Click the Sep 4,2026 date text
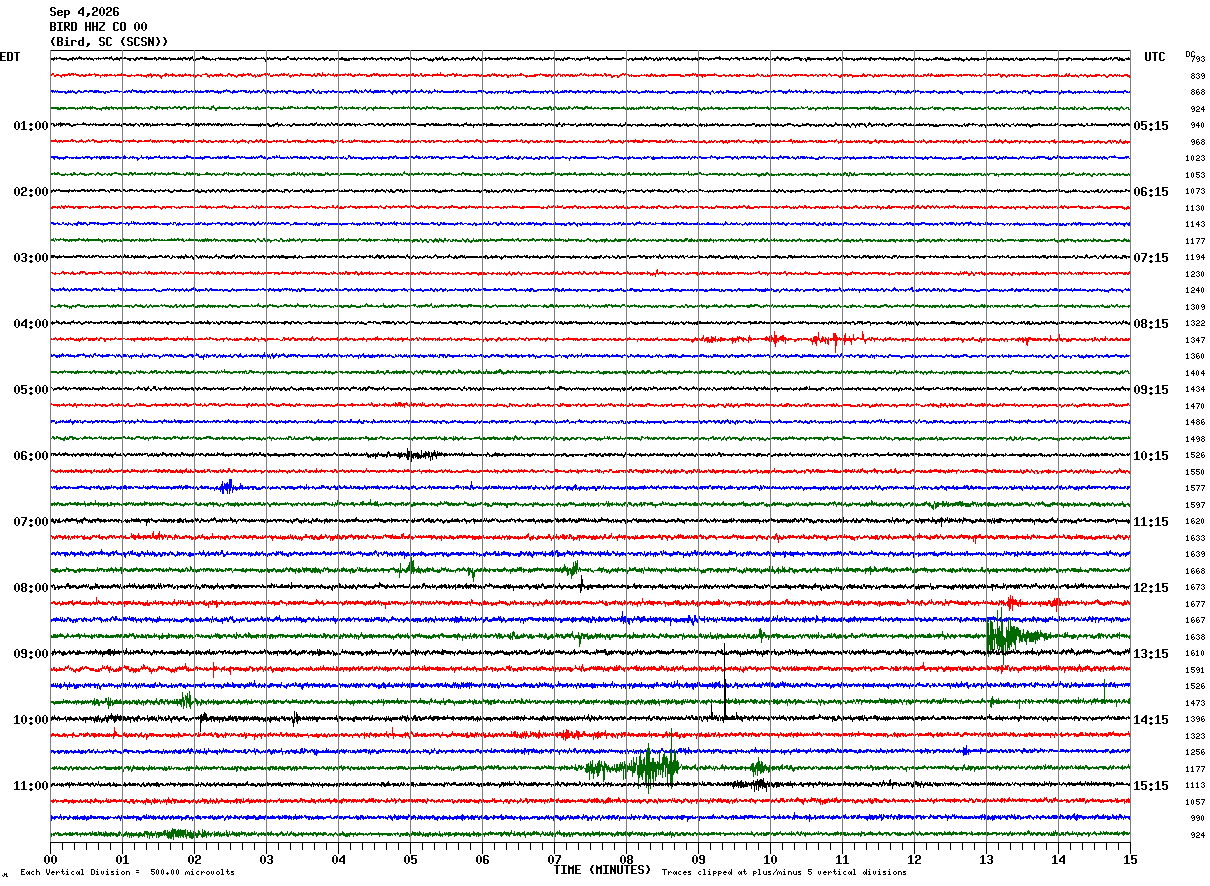The height and width of the screenshot is (886, 1210). [x=84, y=12]
